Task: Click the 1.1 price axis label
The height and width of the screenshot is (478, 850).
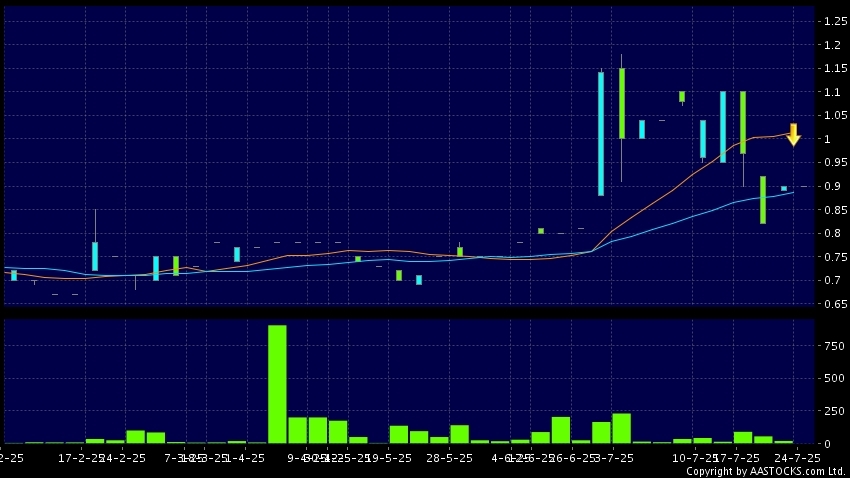Action: pos(832,92)
